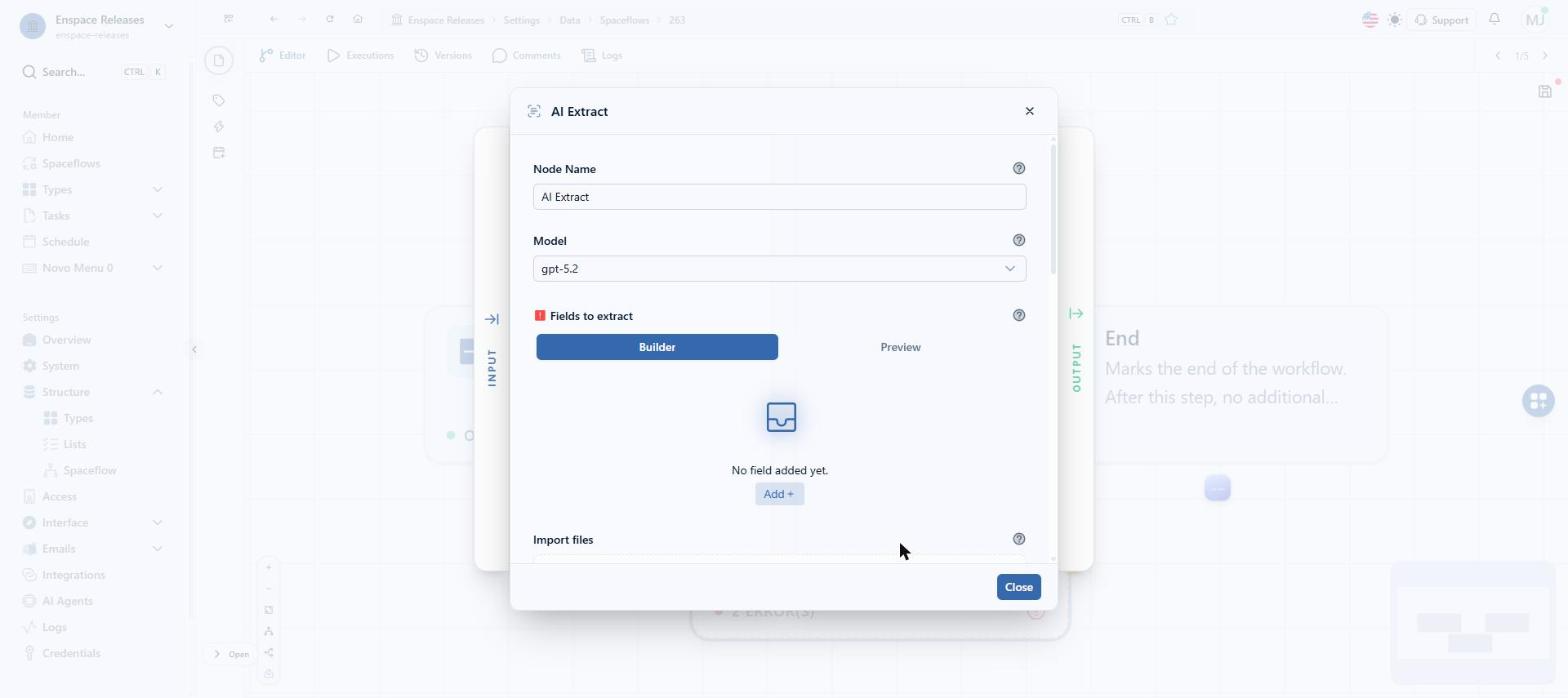The height and width of the screenshot is (698, 1568).
Task: Collapse the Structure section chevron
Action: (157, 392)
